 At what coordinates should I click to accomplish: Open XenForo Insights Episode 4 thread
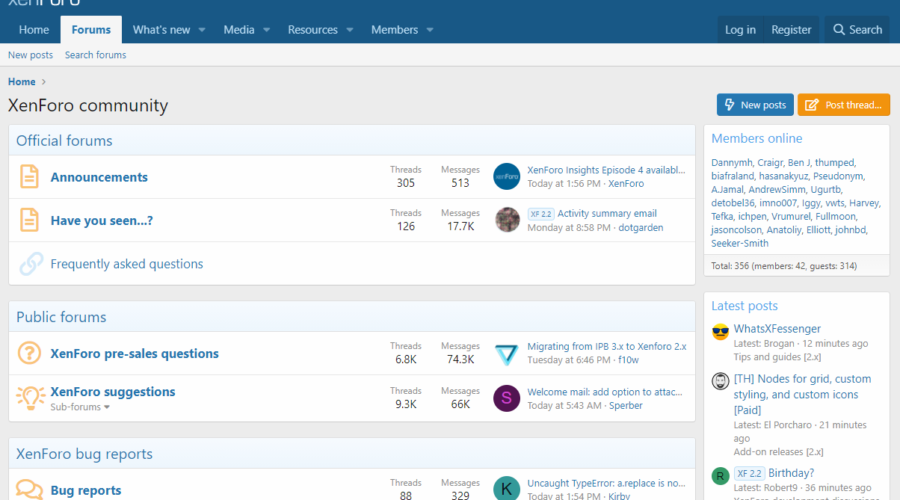606,170
